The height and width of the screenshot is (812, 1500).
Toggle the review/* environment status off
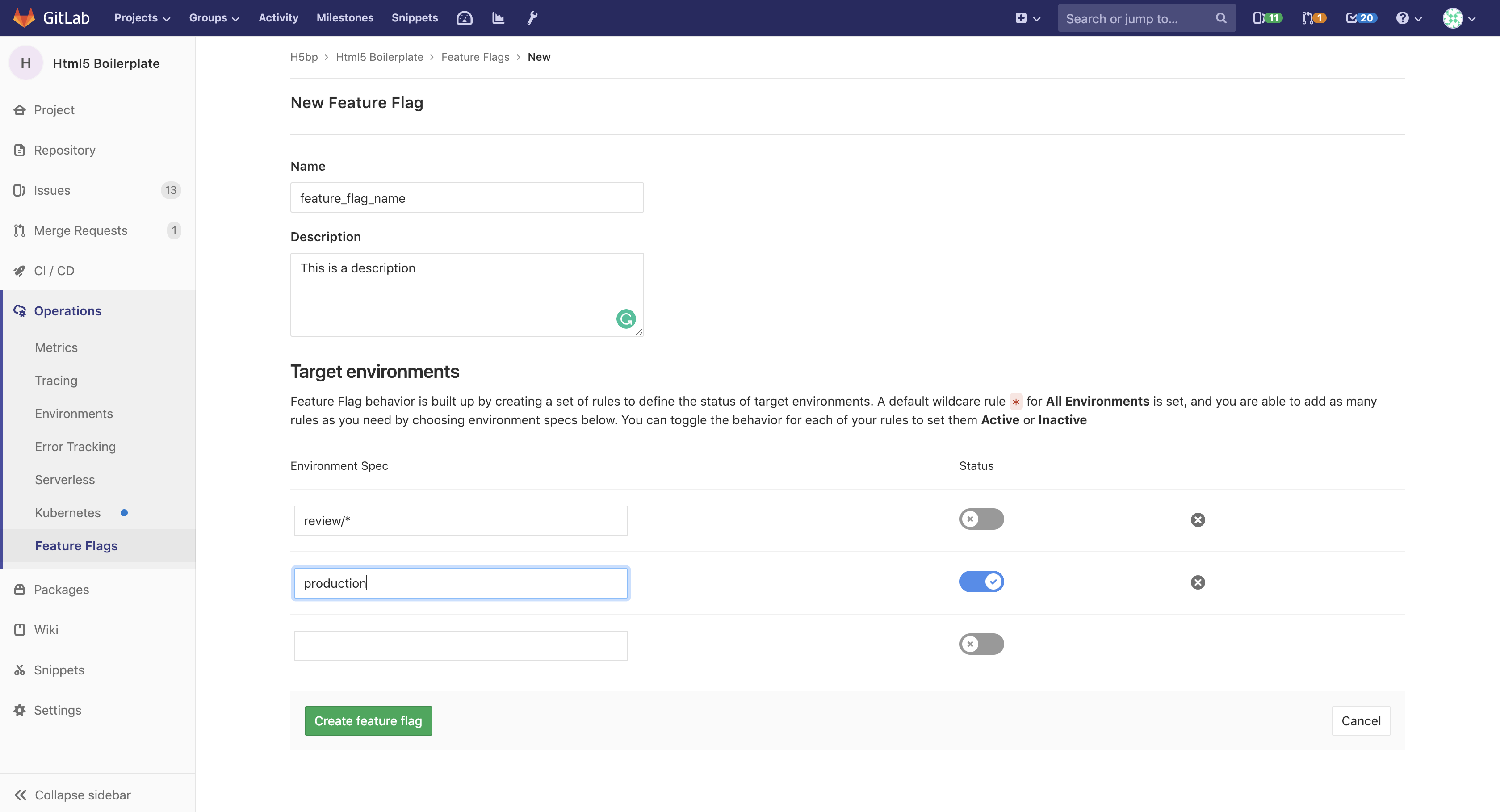982,518
